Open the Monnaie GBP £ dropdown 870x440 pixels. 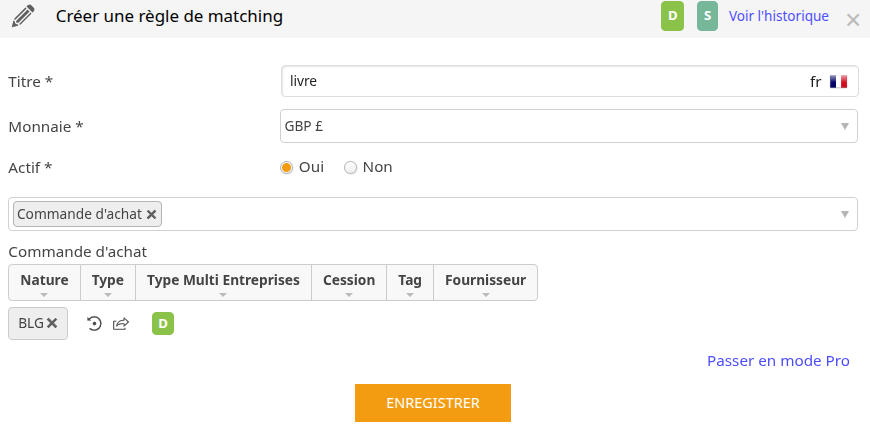[569, 126]
